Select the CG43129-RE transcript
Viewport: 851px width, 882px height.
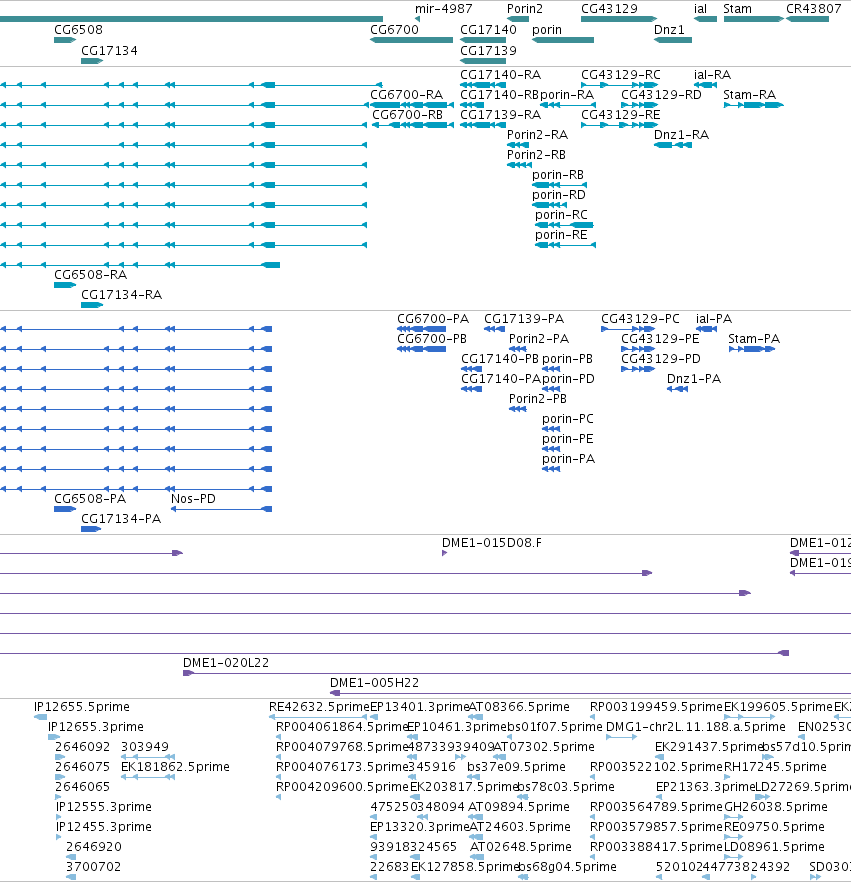point(620,115)
